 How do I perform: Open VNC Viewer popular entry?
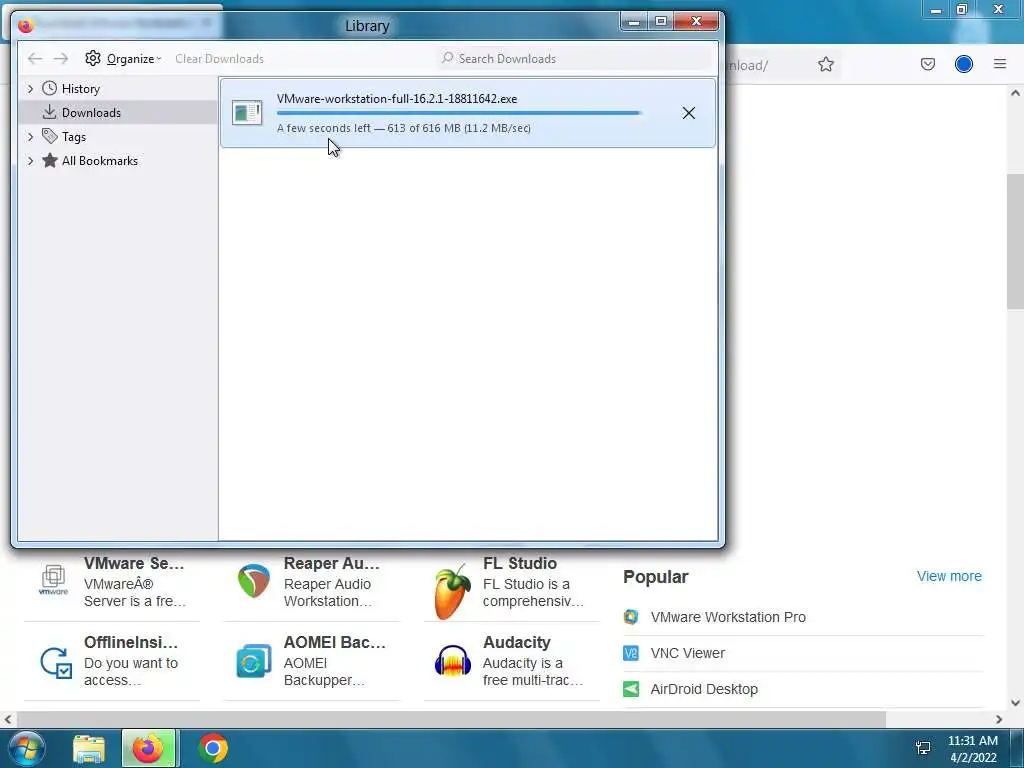[688, 653]
